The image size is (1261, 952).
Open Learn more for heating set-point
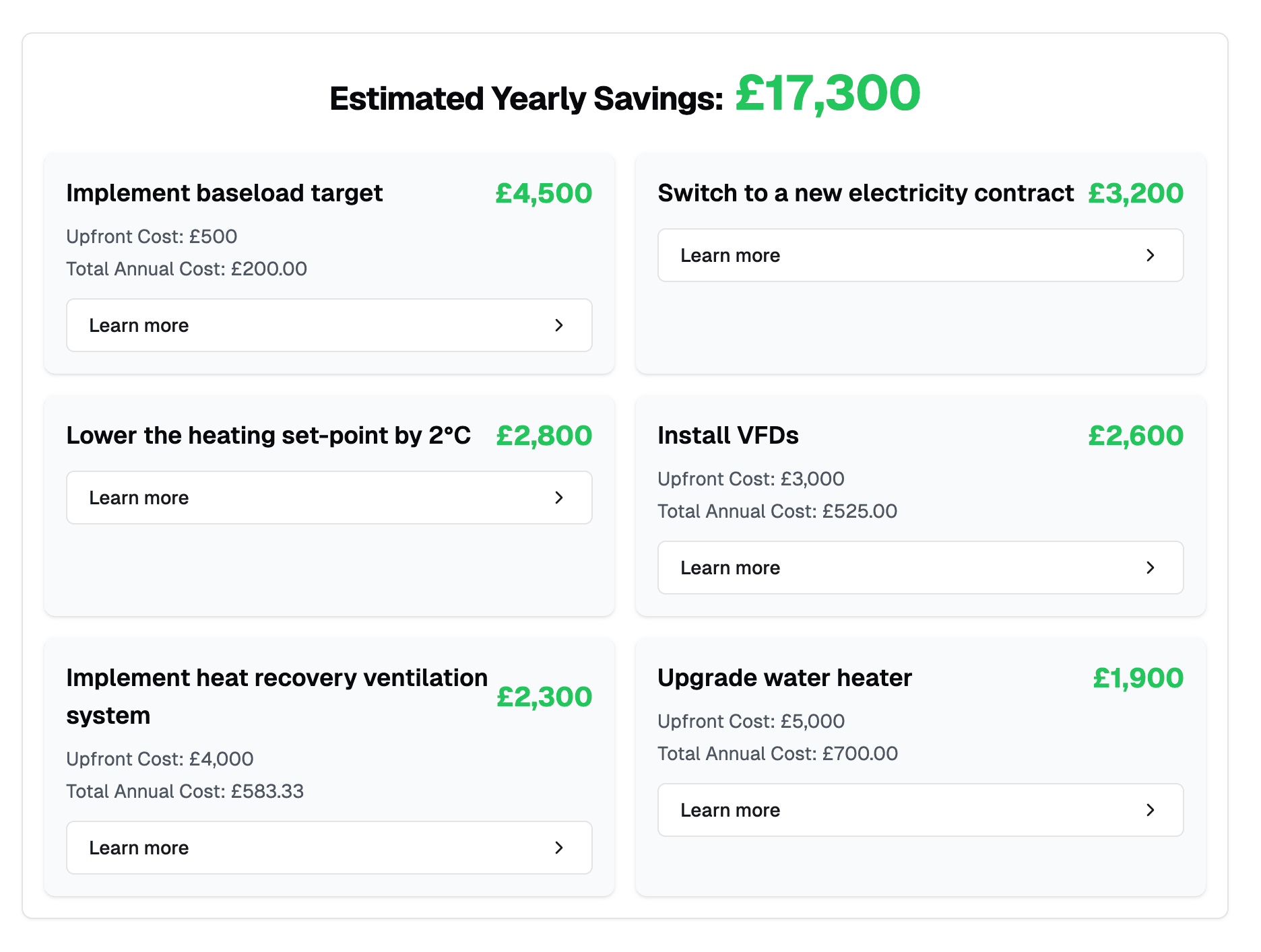(329, 498)
